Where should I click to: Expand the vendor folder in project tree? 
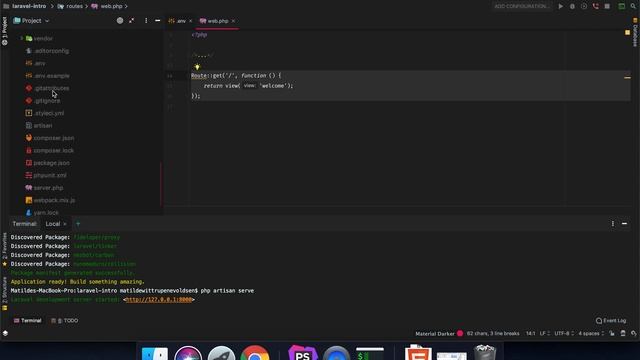point(22,38)
